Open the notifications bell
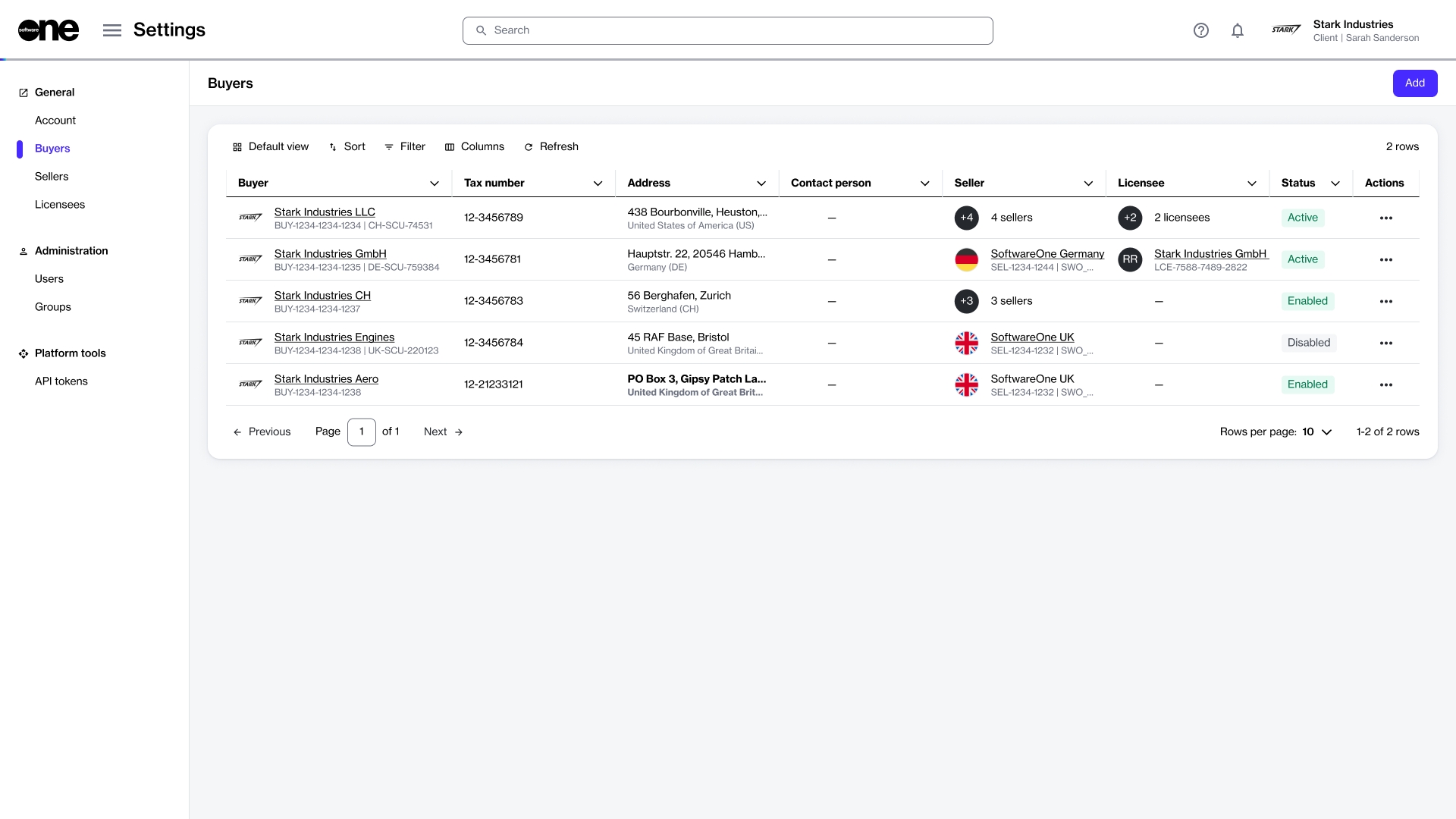This screenshot has width=1456, height=819. 1237,30
